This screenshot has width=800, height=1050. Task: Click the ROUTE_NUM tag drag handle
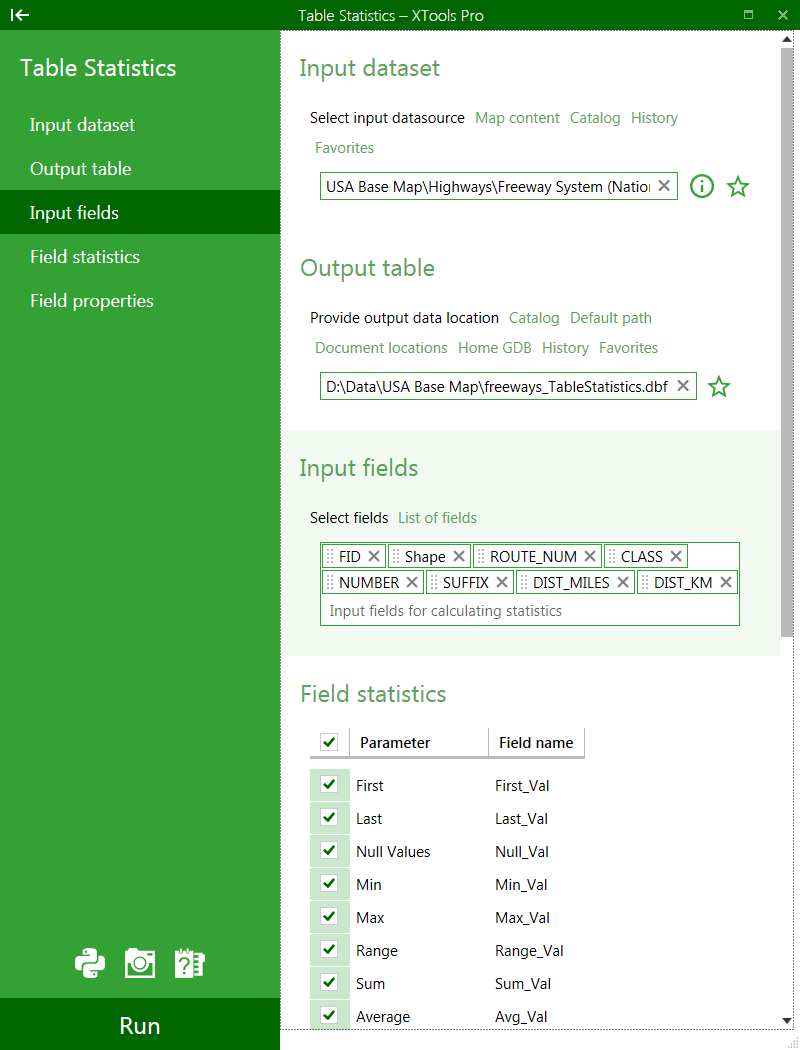(481, 556)
